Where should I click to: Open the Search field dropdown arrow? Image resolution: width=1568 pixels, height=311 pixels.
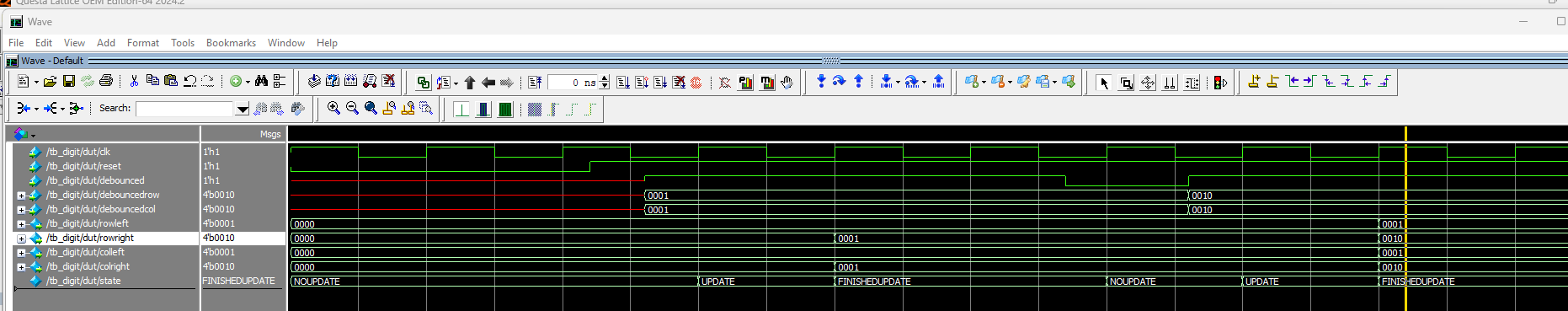pos(243,109)
